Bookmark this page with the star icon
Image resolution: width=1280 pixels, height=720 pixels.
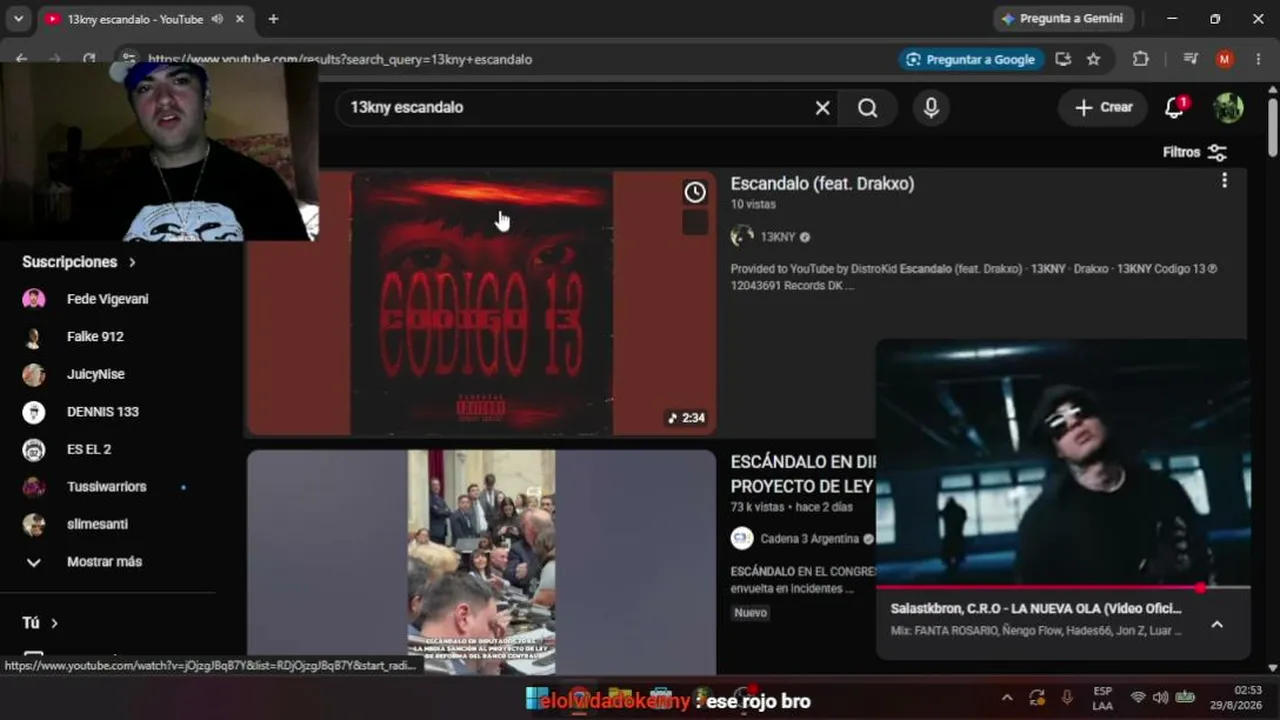click(1094, 59)
